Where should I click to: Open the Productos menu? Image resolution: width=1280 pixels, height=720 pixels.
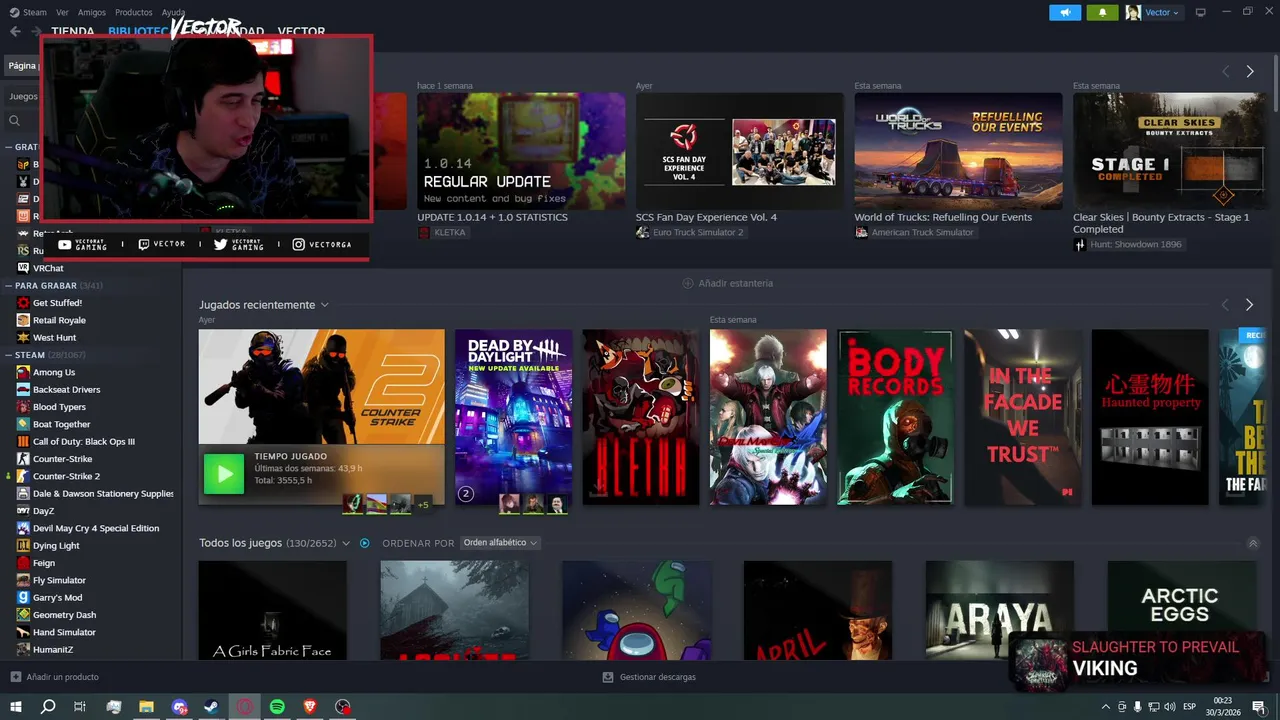[x=134, y=12]
